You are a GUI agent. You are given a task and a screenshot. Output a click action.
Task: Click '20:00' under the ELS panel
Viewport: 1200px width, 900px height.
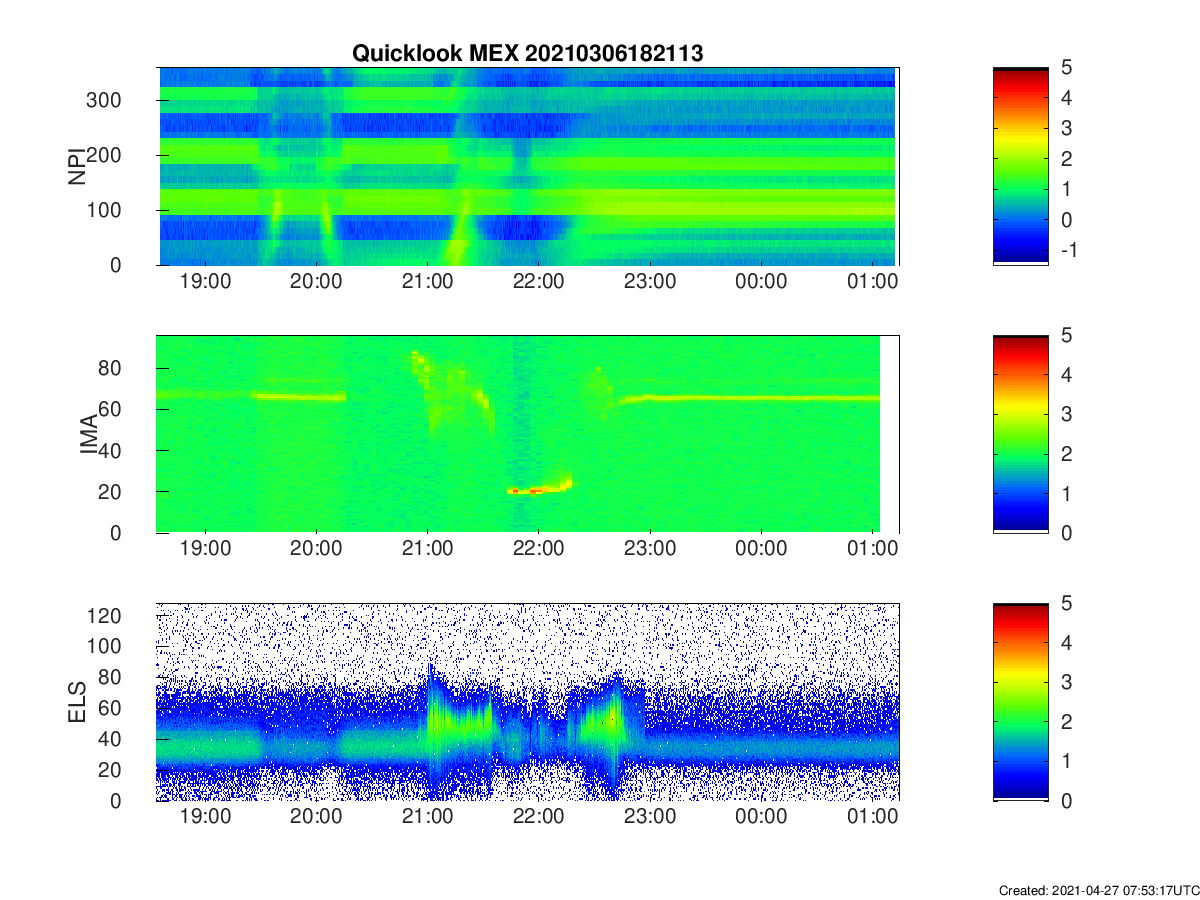click(x=316, y=818)
